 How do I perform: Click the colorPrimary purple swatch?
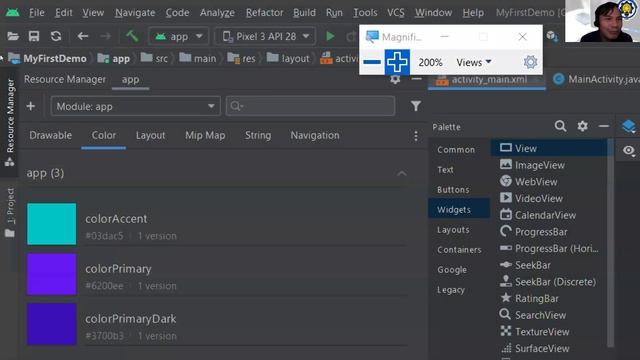(x=51, y=274)
